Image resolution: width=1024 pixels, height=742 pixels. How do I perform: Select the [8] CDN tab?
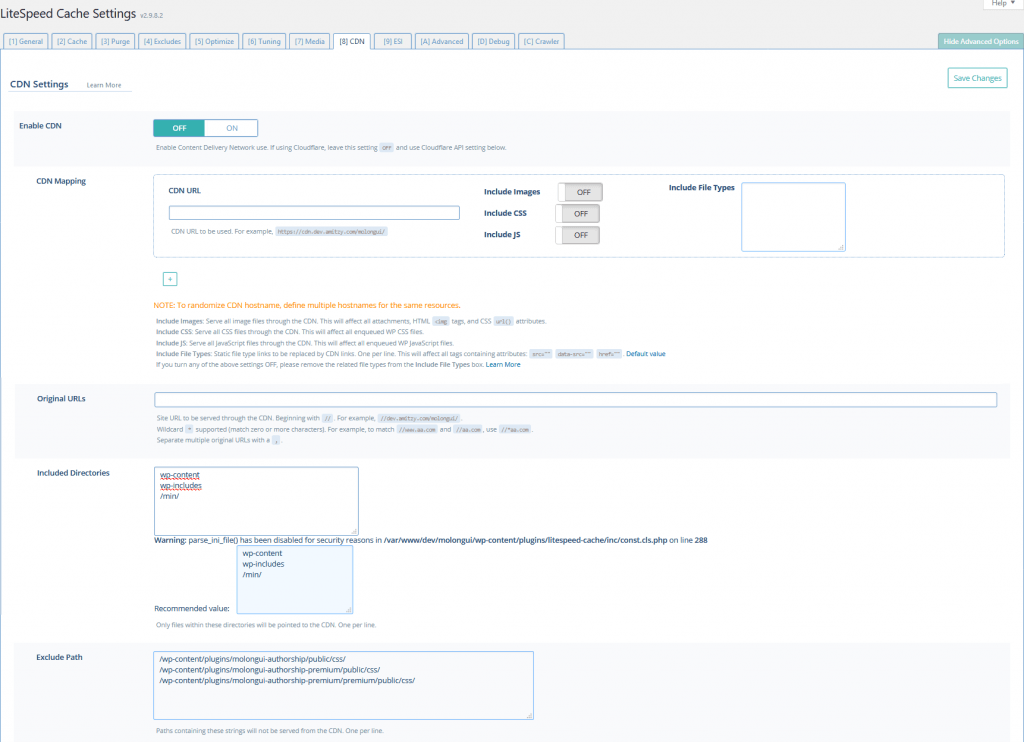pyautogui.click(x=352, y=41)
